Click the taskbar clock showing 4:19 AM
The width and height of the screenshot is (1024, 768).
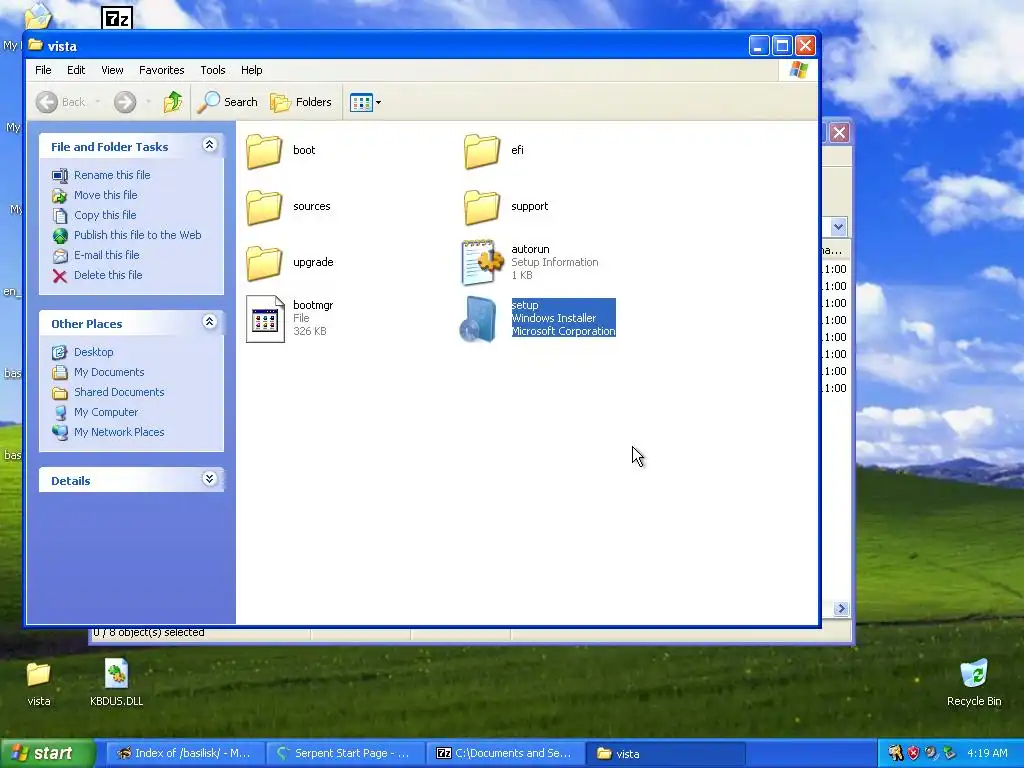click(x=987, y=753)
